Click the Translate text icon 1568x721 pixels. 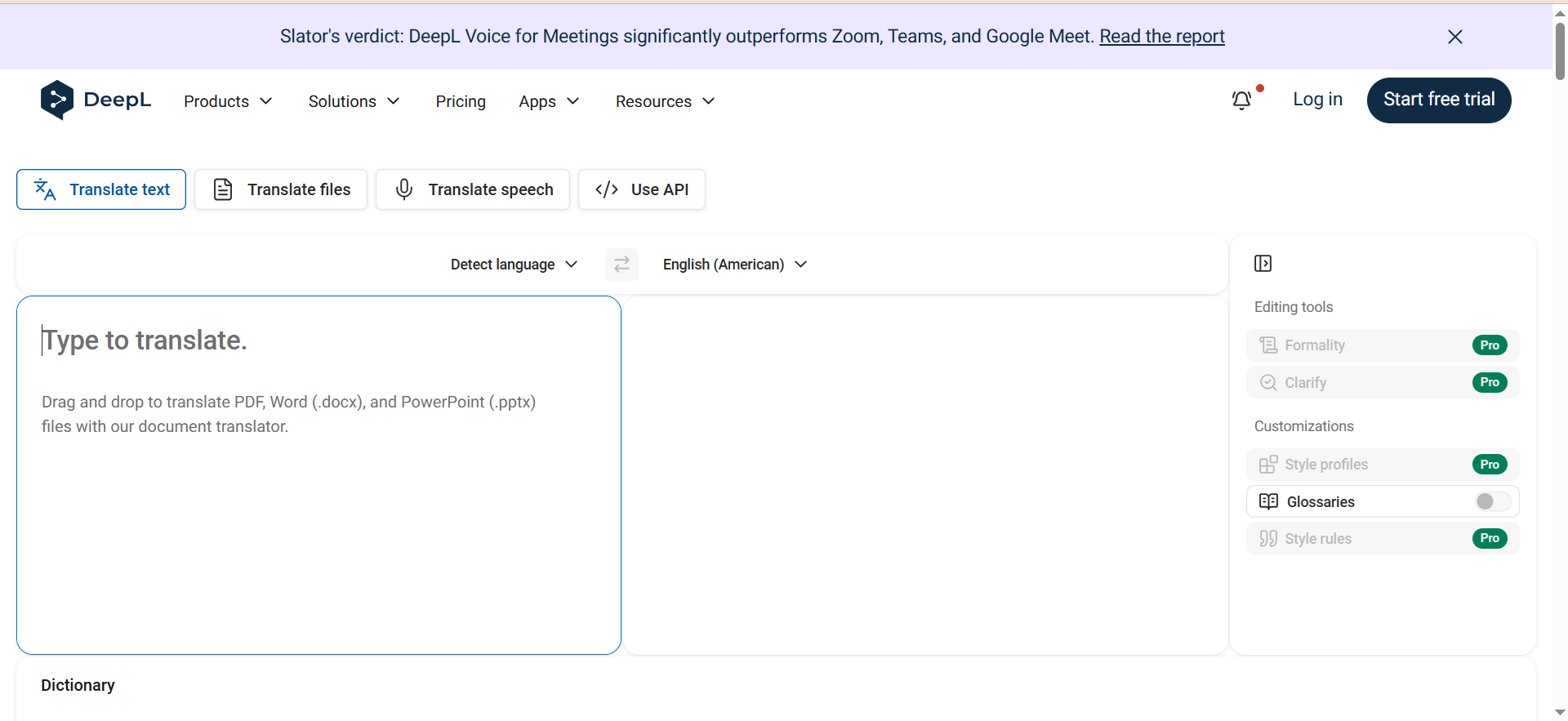click(x=45, y=189)
